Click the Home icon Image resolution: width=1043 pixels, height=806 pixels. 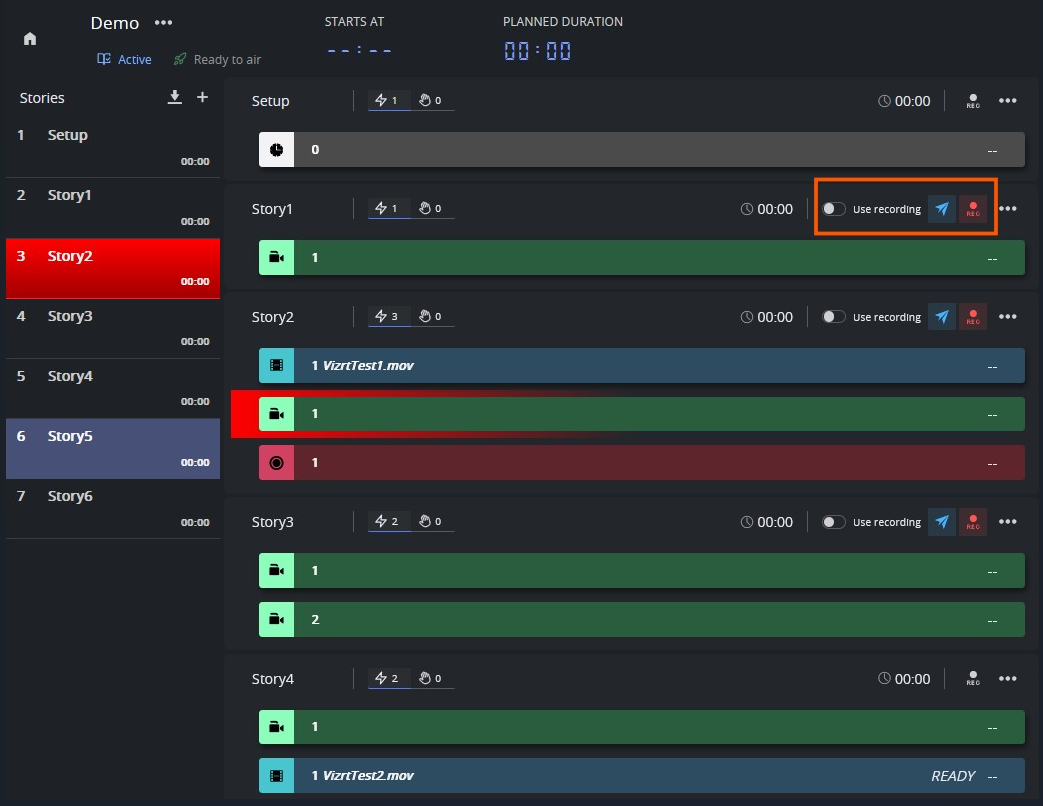click(x=30, y=39)
